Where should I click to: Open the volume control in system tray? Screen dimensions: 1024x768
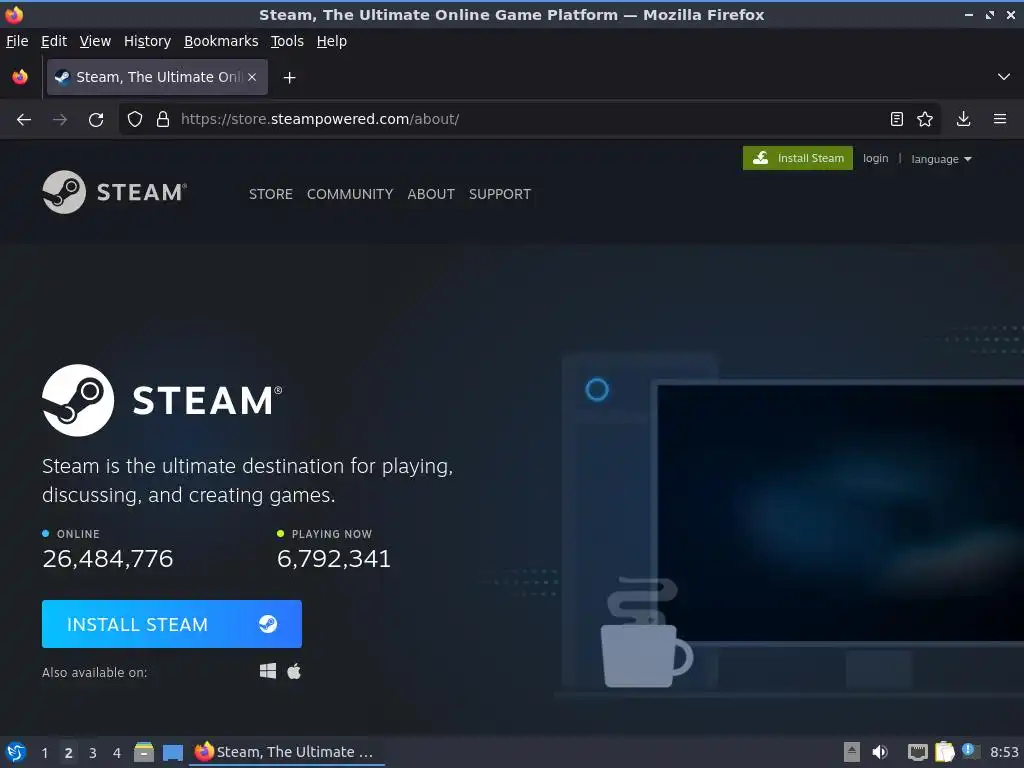point(880,752)
